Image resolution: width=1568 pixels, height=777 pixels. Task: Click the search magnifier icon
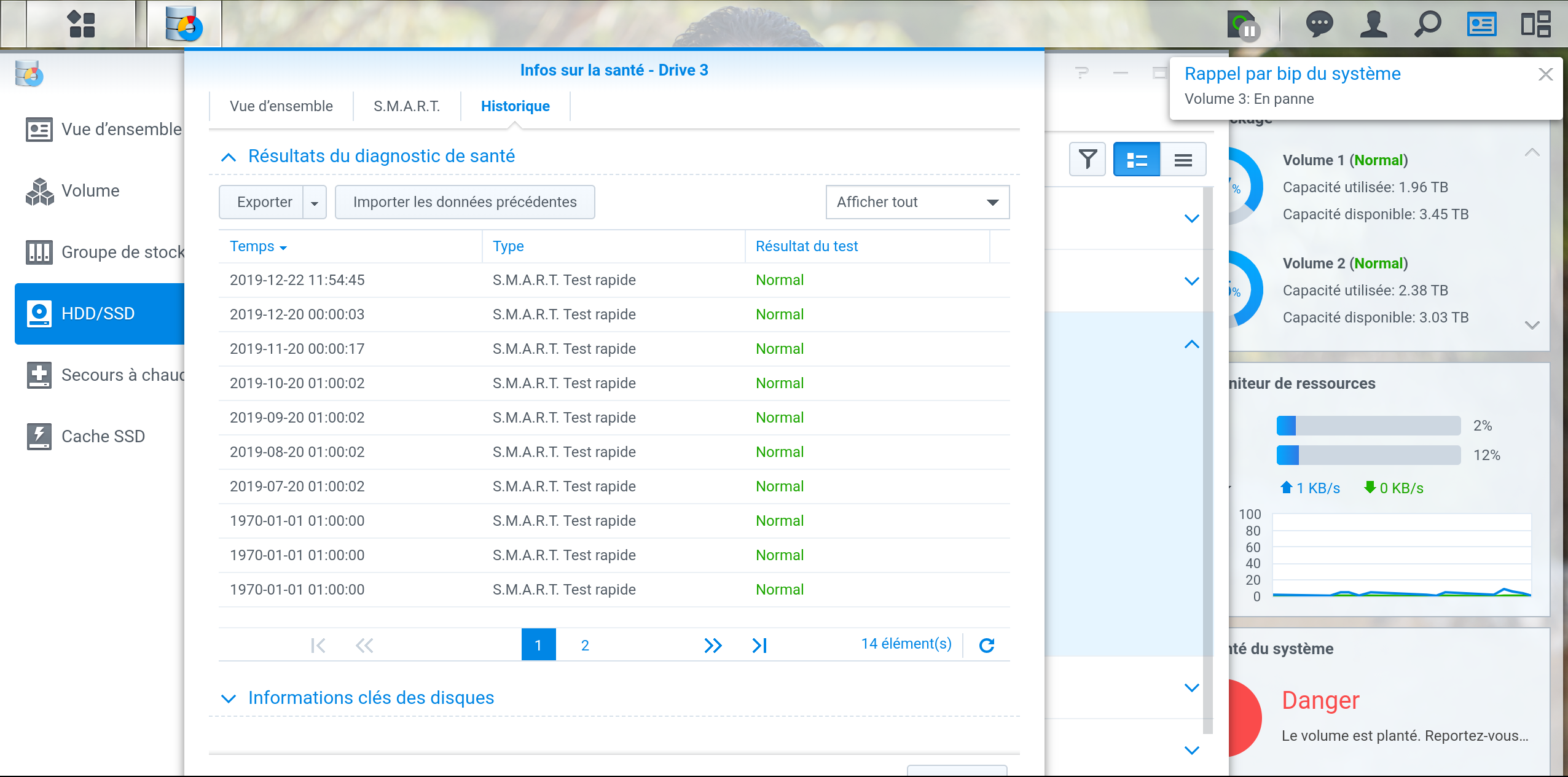tap(1427, 25)
